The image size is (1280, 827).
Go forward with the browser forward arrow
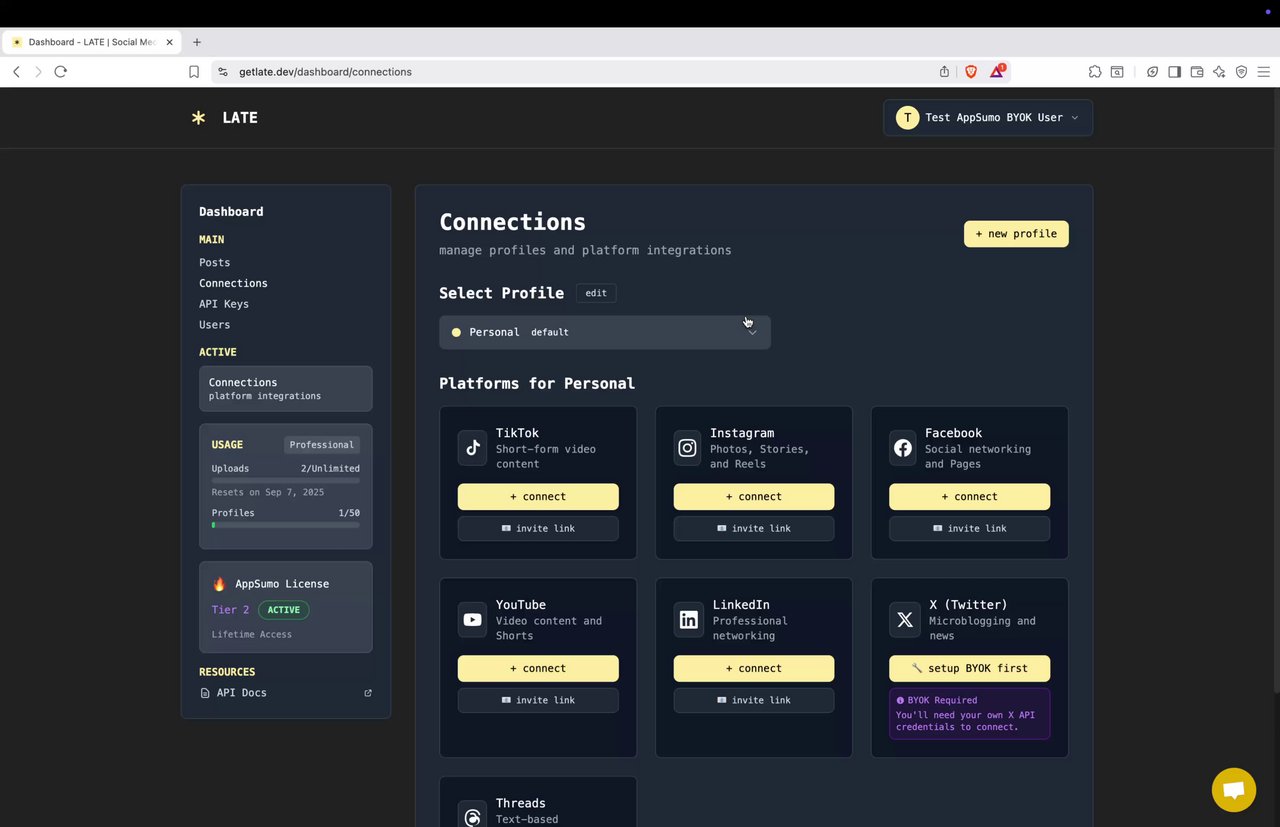click(x=38, y=72)
